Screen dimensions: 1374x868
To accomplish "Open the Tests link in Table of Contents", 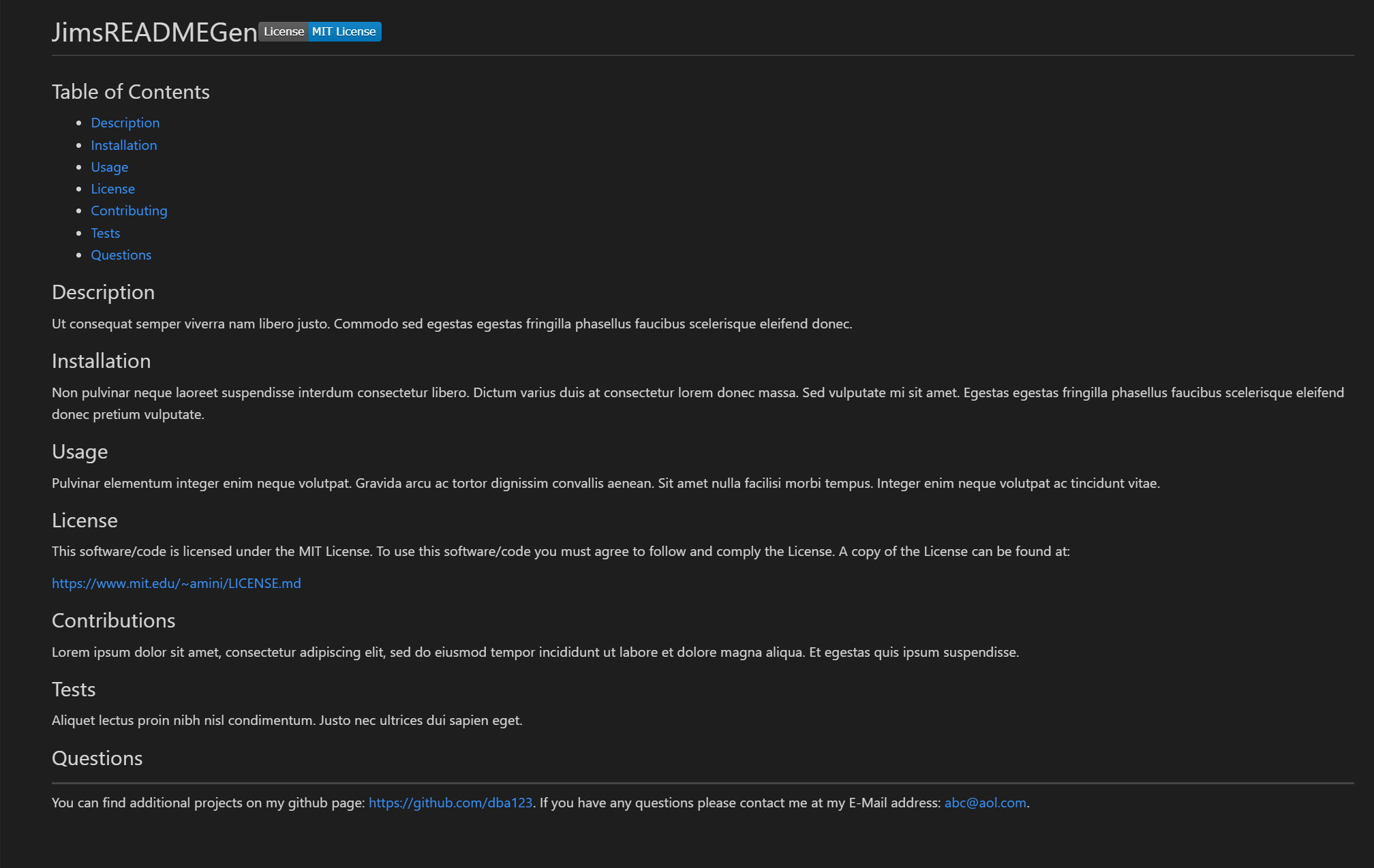I will pyautogui.click(x=105, y=232).
